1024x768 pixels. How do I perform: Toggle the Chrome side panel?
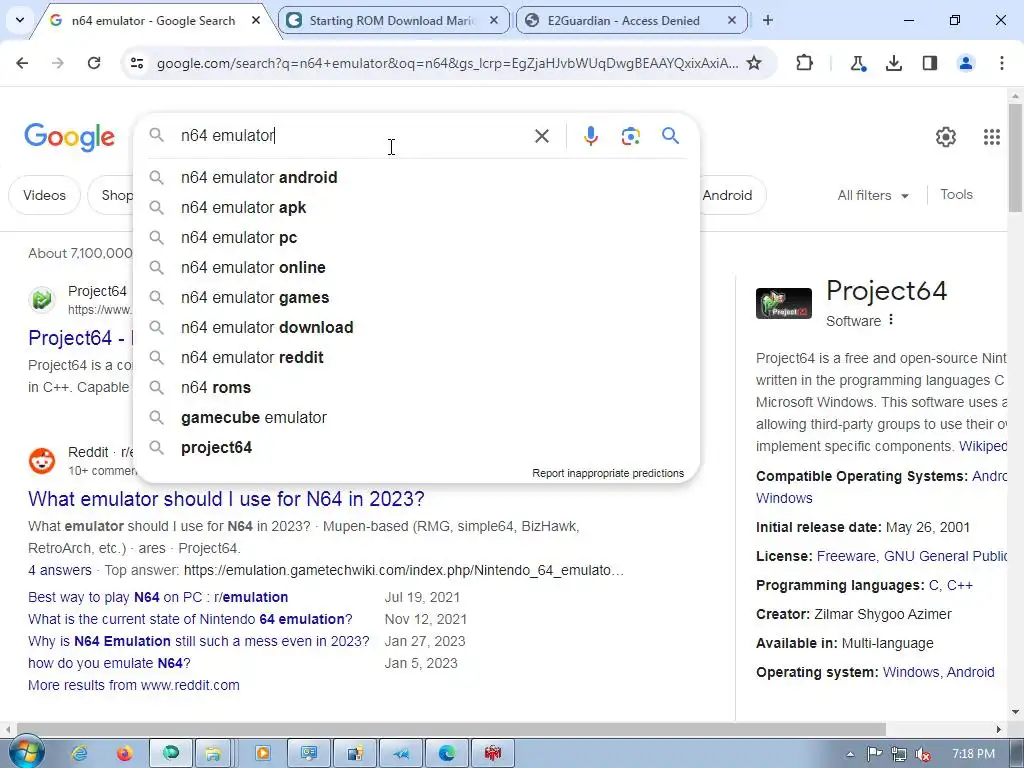(x=929, y=63)
